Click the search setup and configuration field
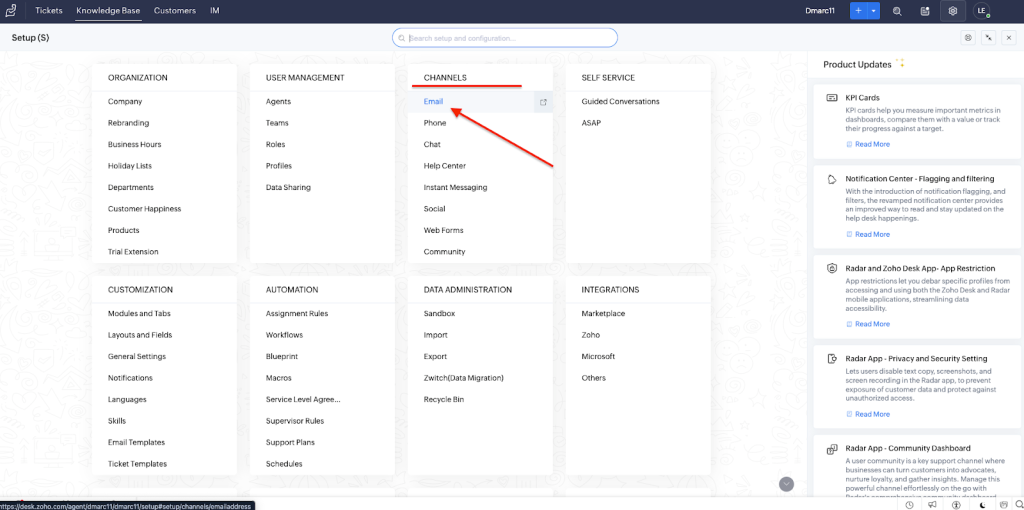The width and height of the screenshot is (1024, 510). coord(505,38)
